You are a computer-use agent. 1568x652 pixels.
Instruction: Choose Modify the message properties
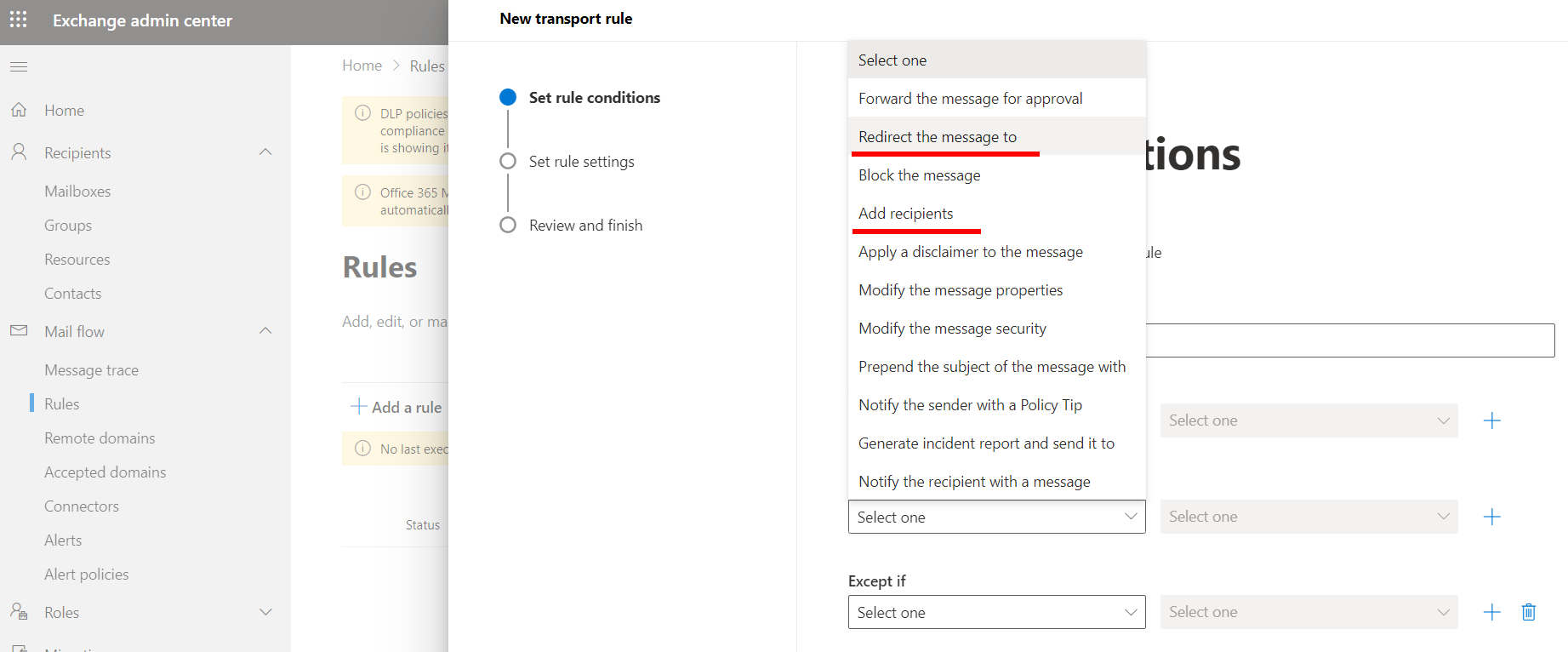(x=996, y=289)
